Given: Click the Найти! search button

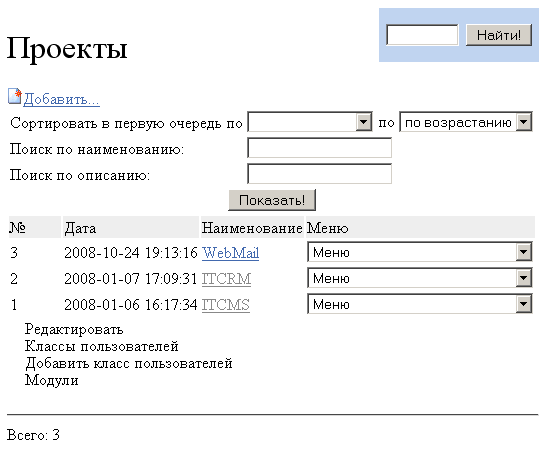Looking at the screenshot, I should (x=499, y=35).
